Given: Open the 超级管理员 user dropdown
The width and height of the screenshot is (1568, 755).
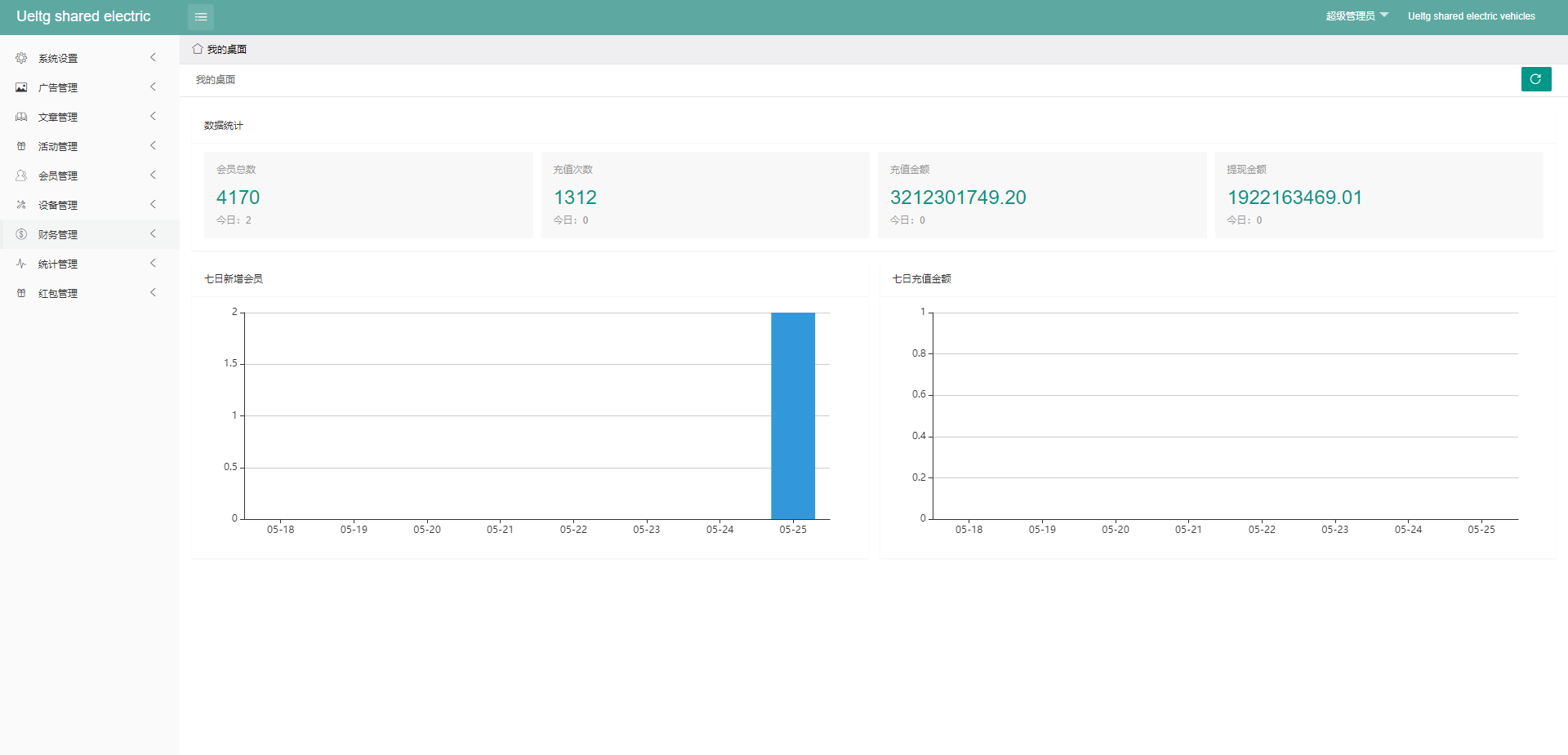Looking at the screenshot, I should coord(1356,16).
